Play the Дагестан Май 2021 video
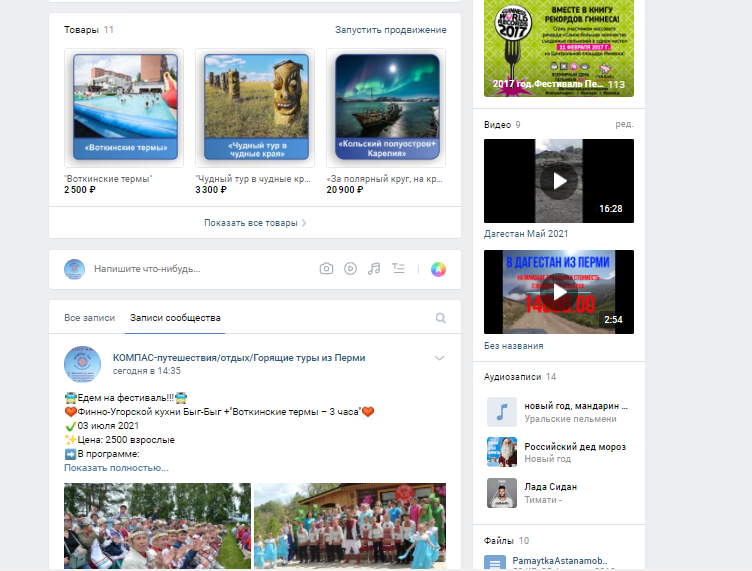 point(559,181)
